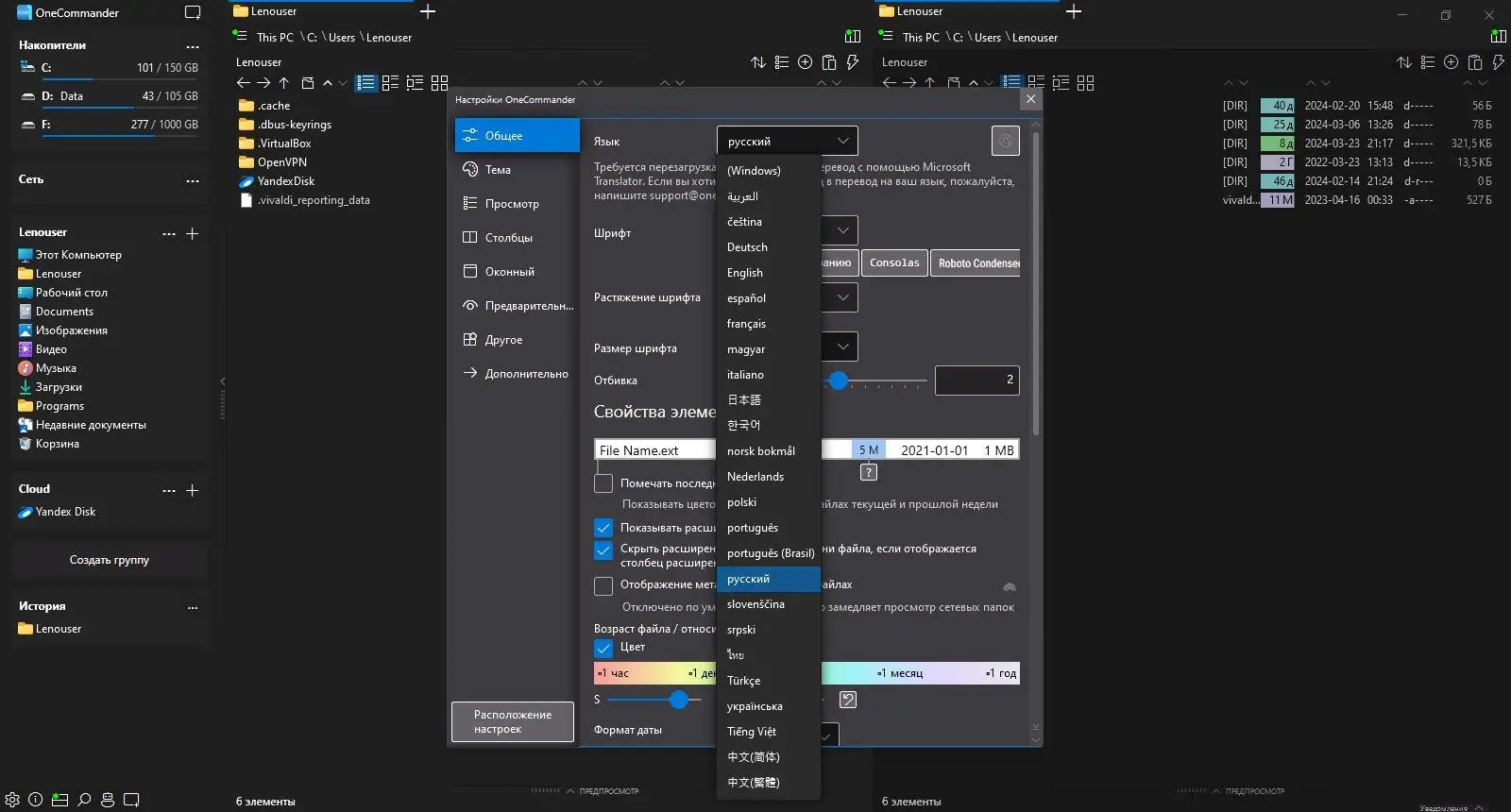Enable the 'Отображение мета…' checkbox

(x=603, y=585)
